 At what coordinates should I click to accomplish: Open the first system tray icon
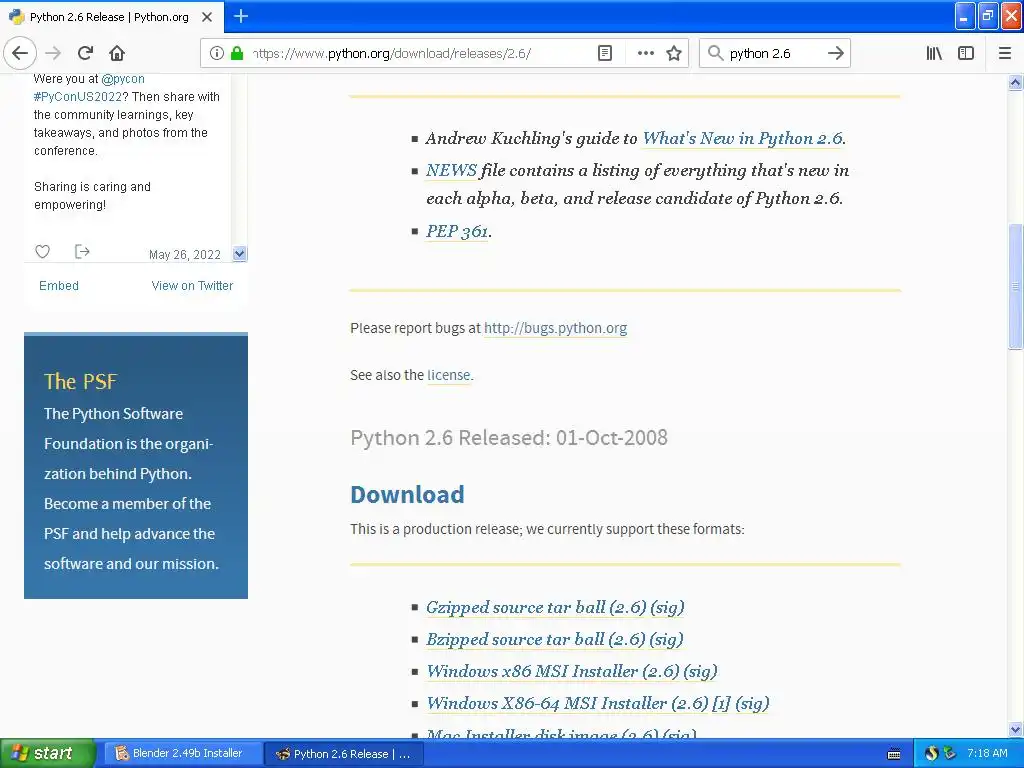click(x=931, y=753)
